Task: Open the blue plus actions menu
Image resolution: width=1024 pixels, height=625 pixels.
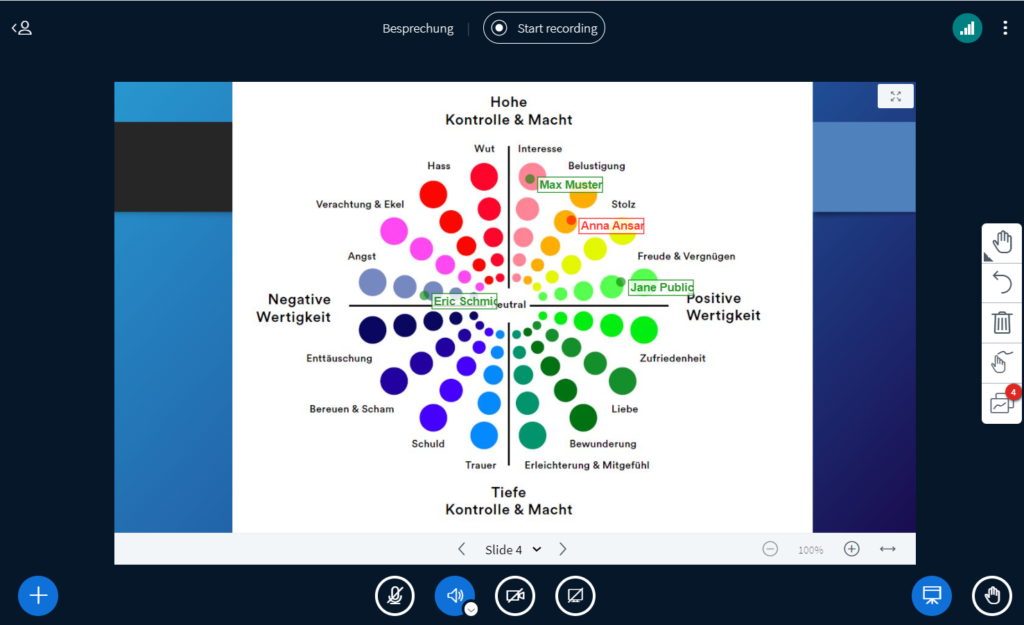Action: (x=38, y=596)
